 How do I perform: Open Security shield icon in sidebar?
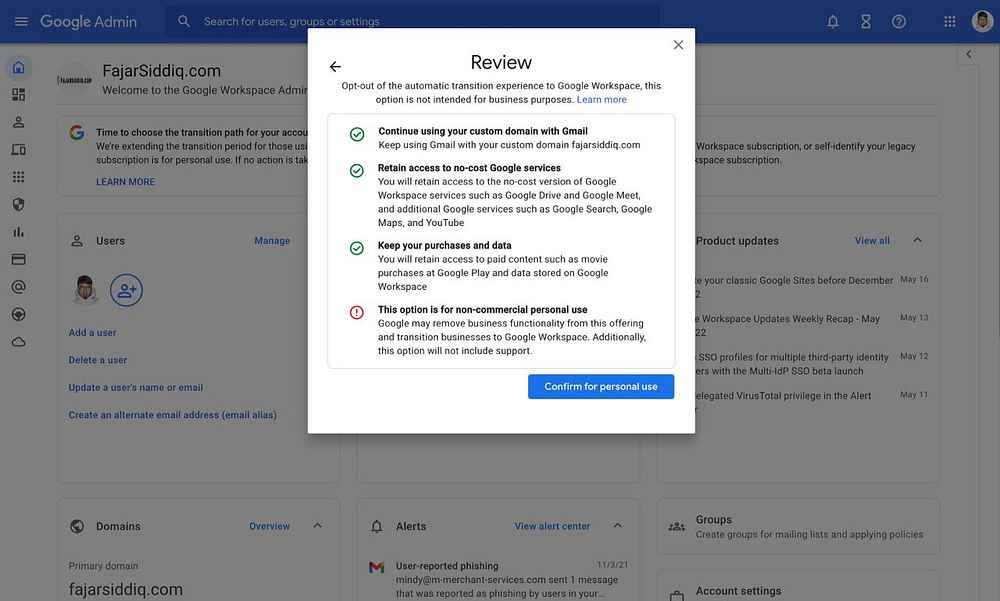(18, 204)
